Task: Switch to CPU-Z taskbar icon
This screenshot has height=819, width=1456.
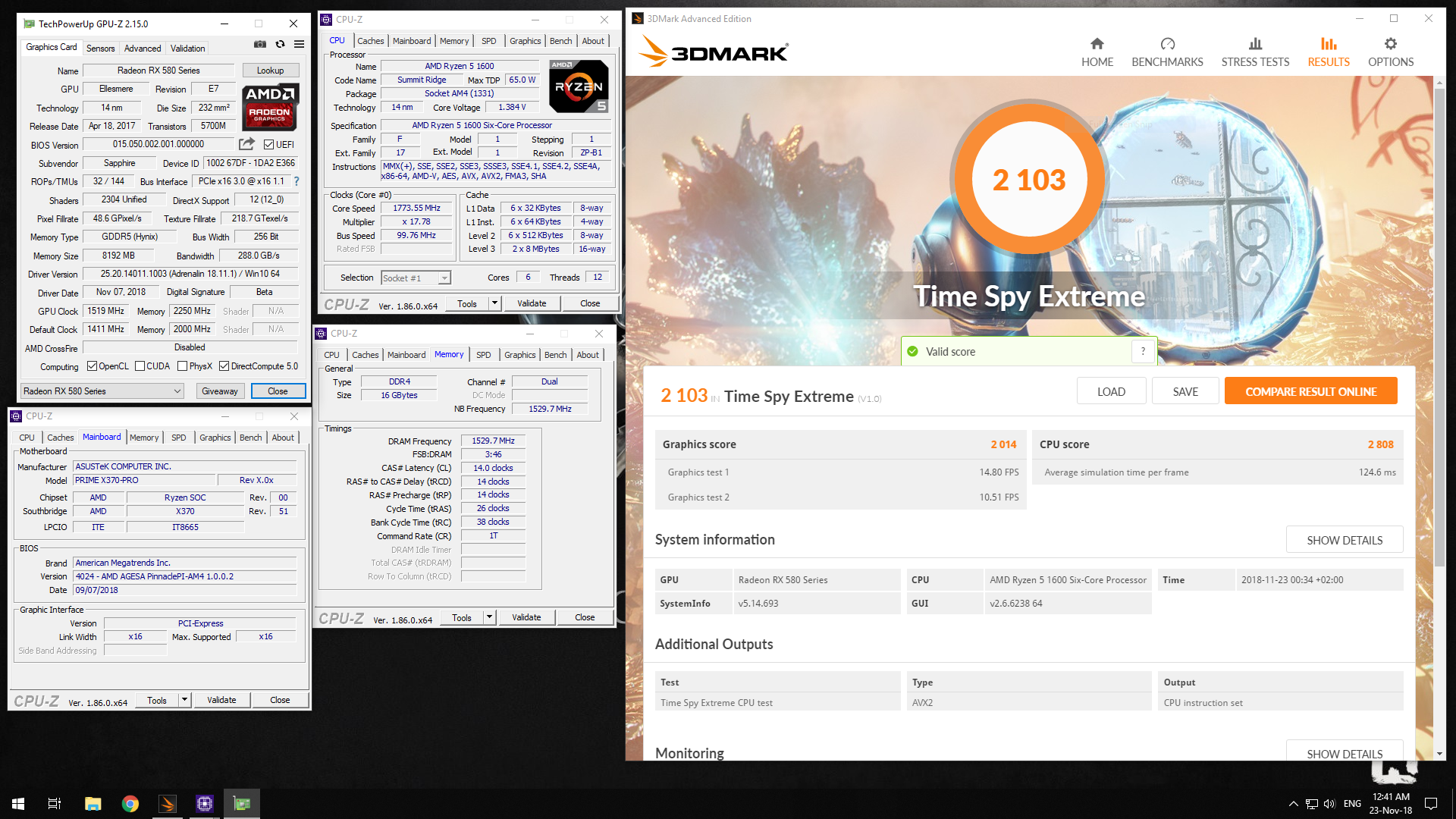Action: point(205,804)
